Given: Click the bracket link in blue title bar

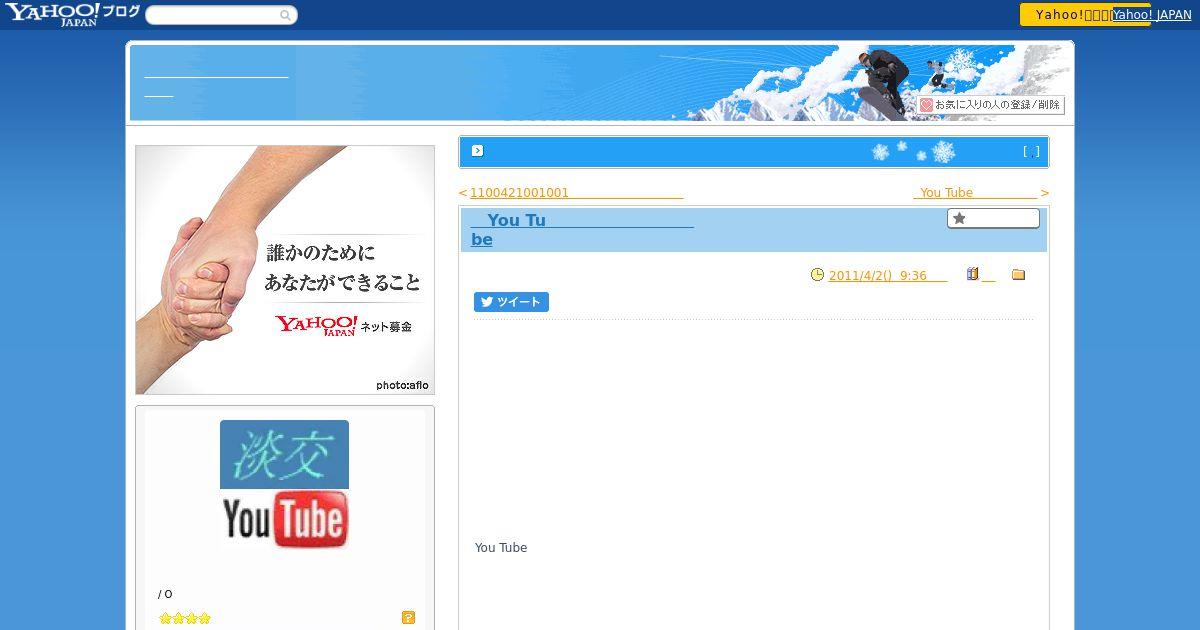Looking at the screenshot, I should pos(1031,151).
